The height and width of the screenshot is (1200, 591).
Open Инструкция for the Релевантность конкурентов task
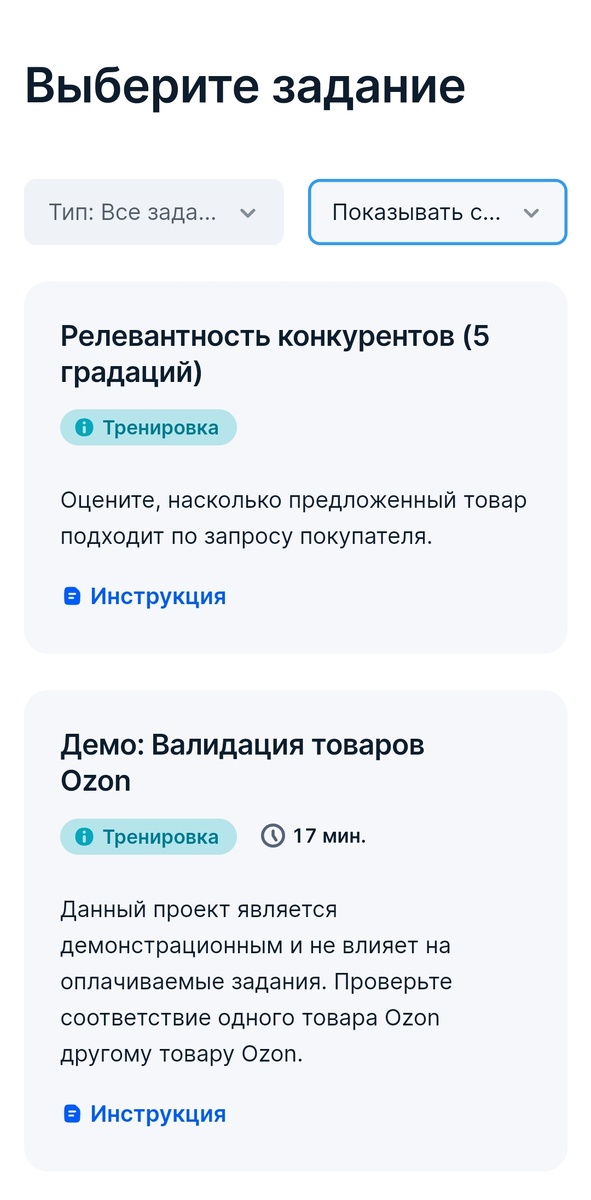157,595
